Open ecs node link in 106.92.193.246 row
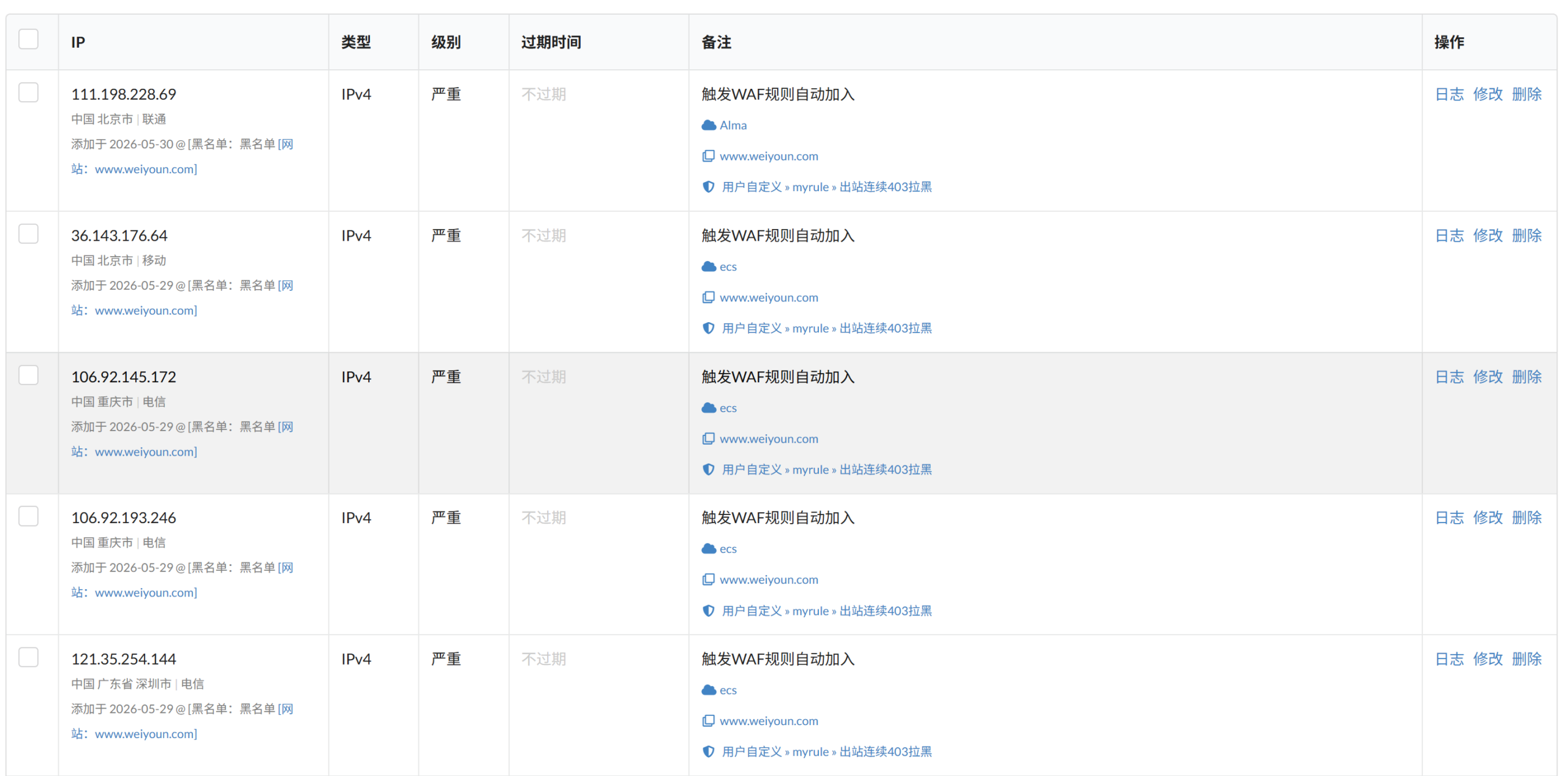This screenshot has width=1568, height=776. pyautogui.click(x=728, y=549)
